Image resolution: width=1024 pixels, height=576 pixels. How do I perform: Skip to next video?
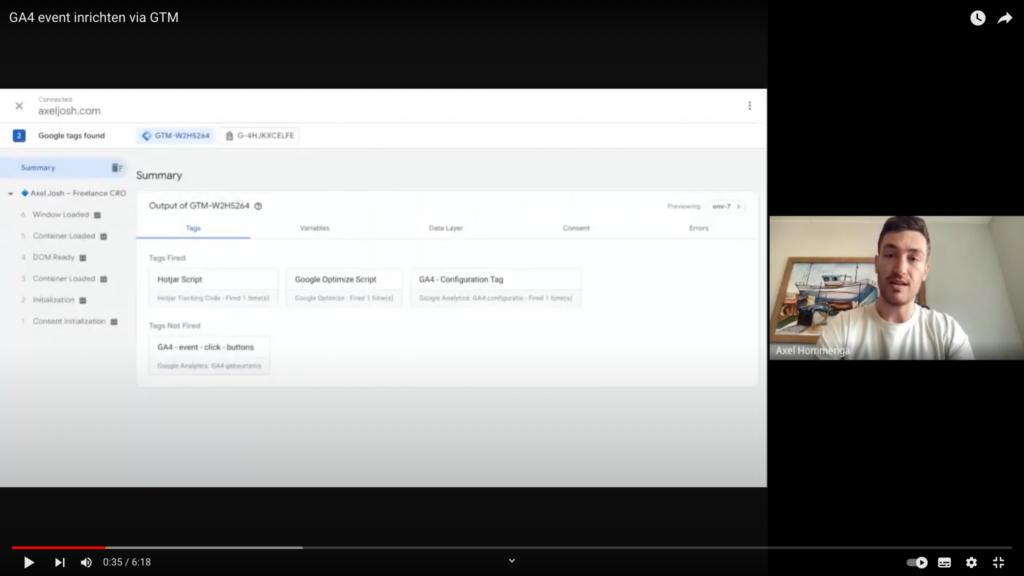click(x=59, y=562)
